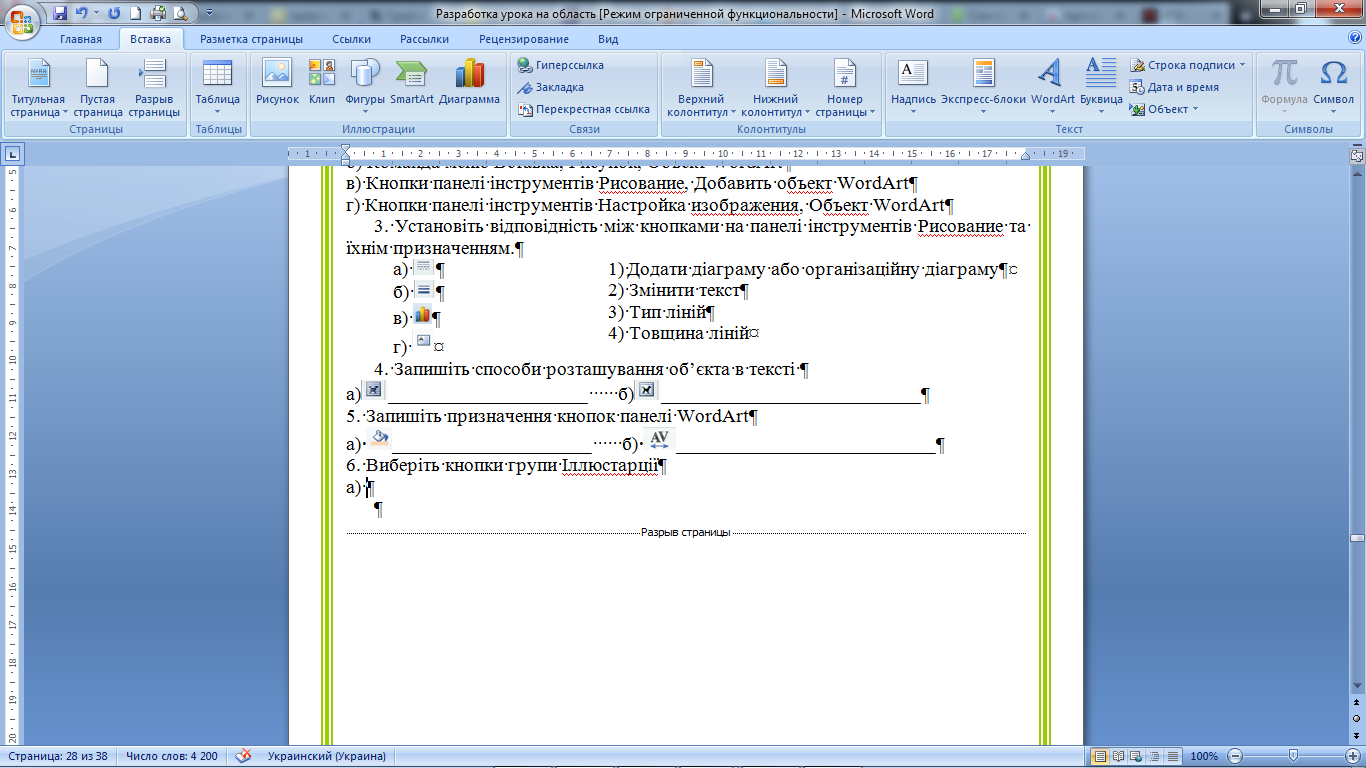
Task: Open the Клип clip art tool
Action: click(322, 83)
